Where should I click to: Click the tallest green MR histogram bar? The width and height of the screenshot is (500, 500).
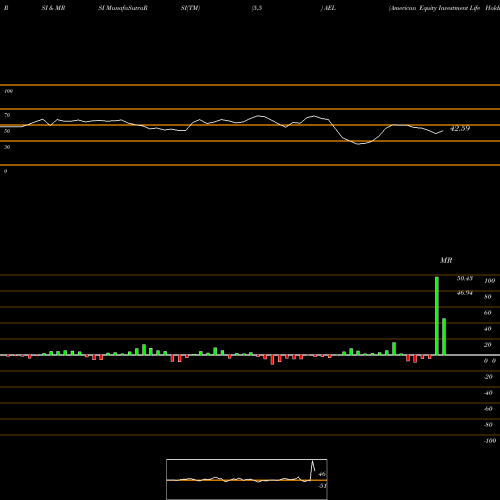[x=437, y=316]
